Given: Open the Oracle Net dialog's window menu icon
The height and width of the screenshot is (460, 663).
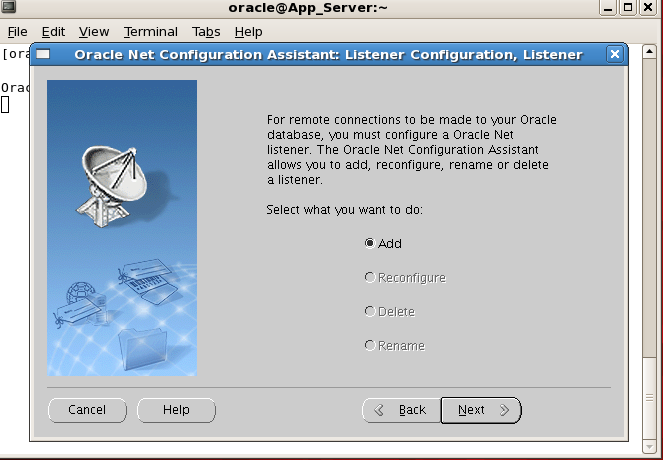Looking at the screenshot, I should point(43,54).
